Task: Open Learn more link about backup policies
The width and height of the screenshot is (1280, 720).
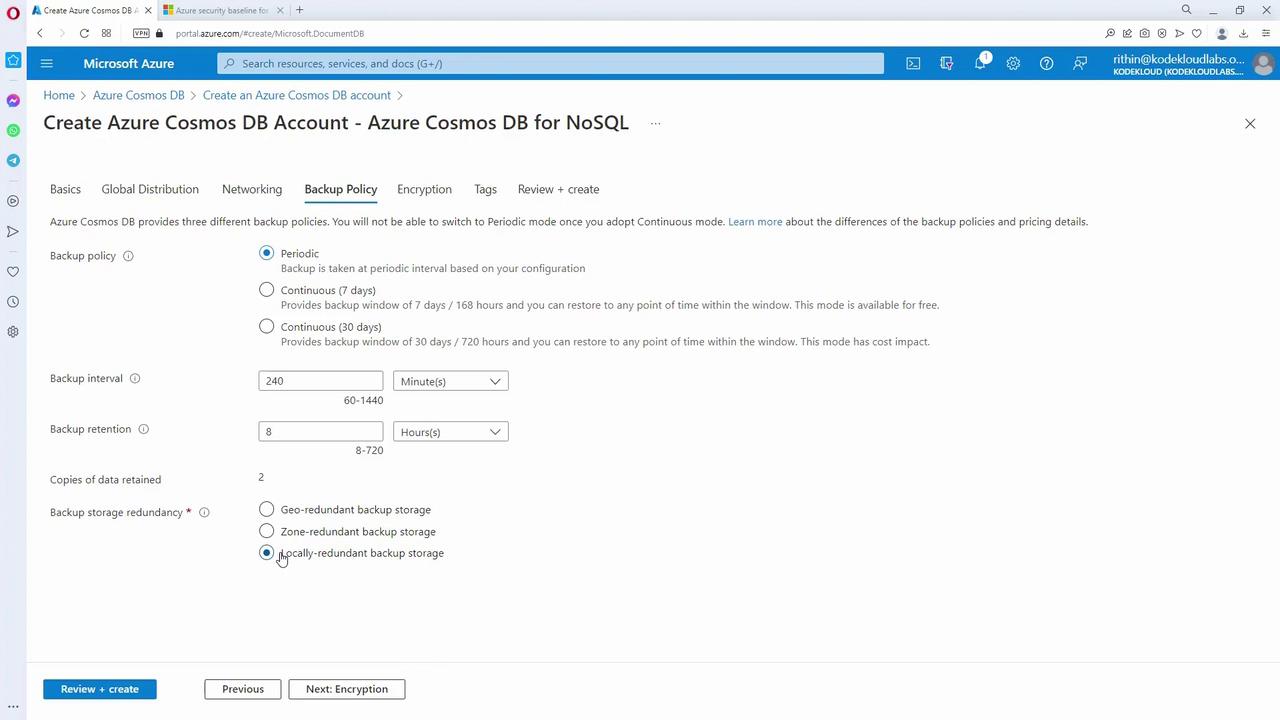Action: click(755, 222)
